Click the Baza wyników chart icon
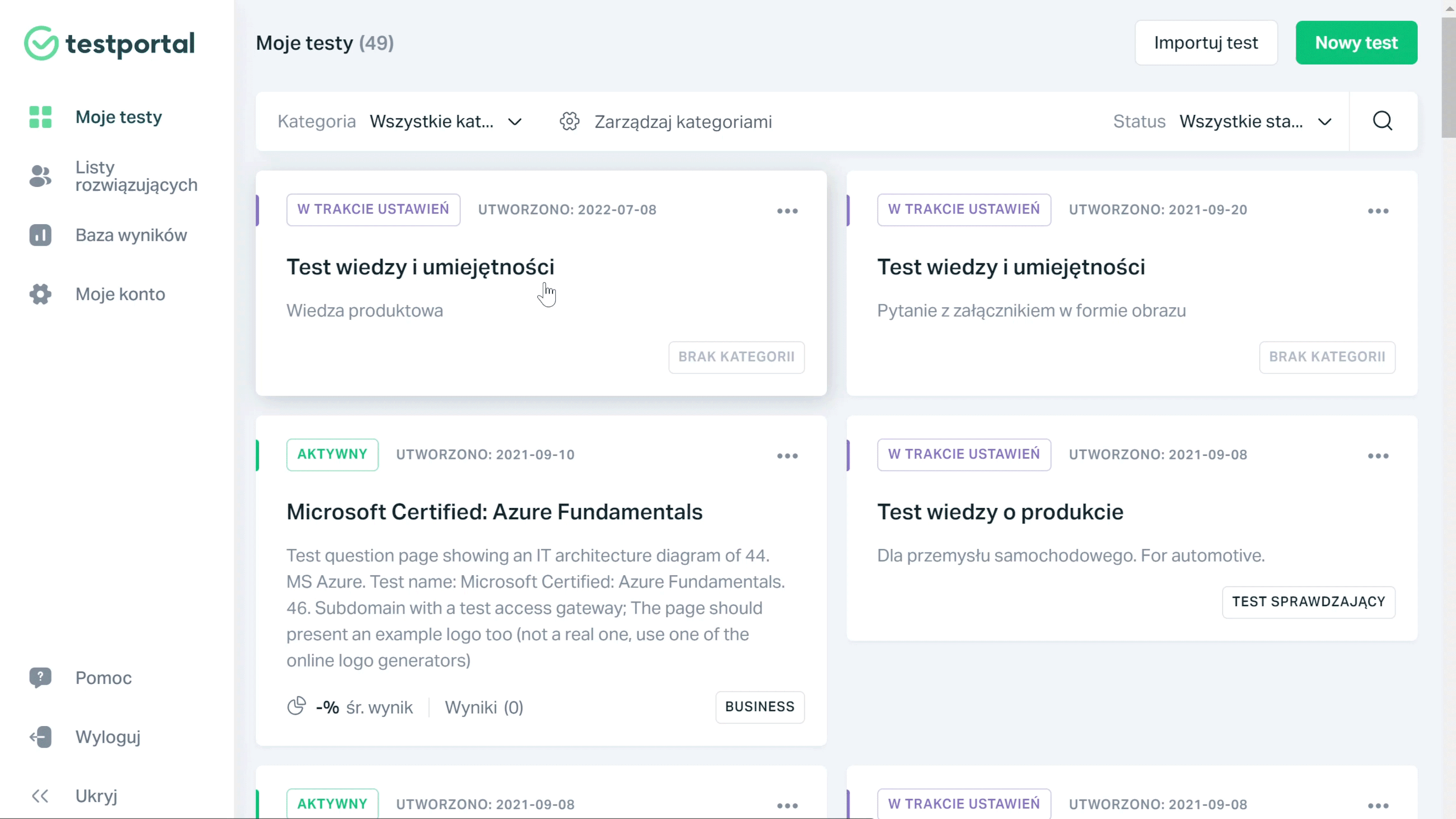Viewport: 1456px width, 819px height. coord(40,235)
